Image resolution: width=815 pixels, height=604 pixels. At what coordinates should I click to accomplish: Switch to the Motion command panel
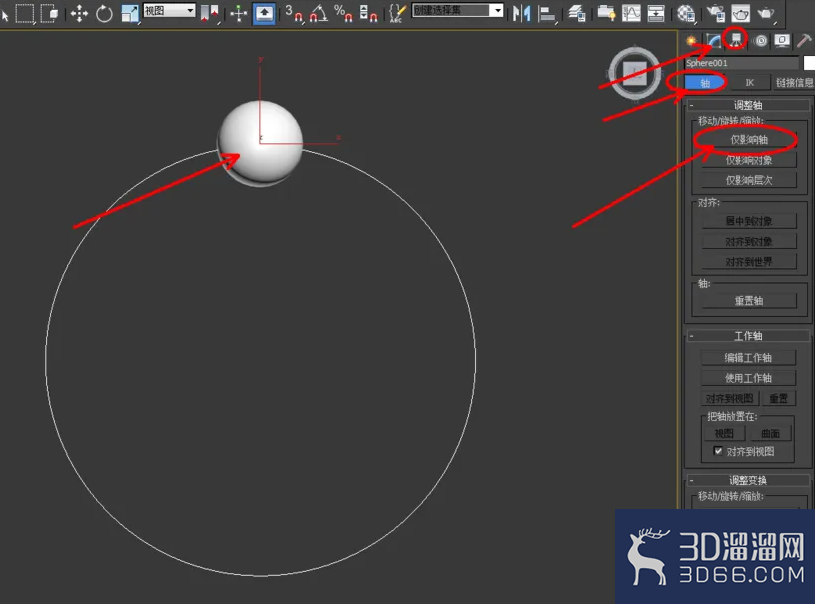click(x=760, y=41)
